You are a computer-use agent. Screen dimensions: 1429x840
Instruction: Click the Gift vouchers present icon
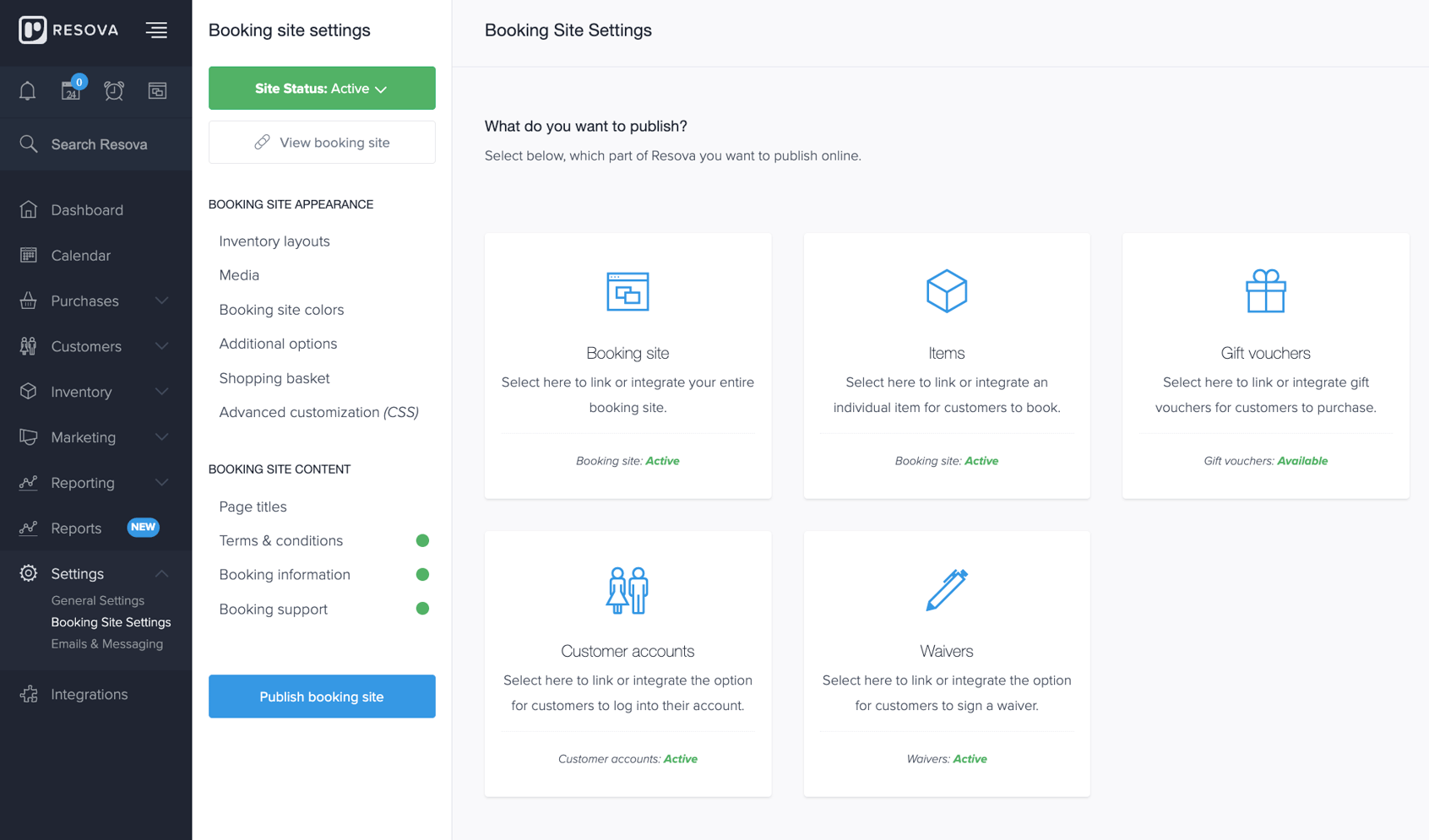[x=1265, y=291]
